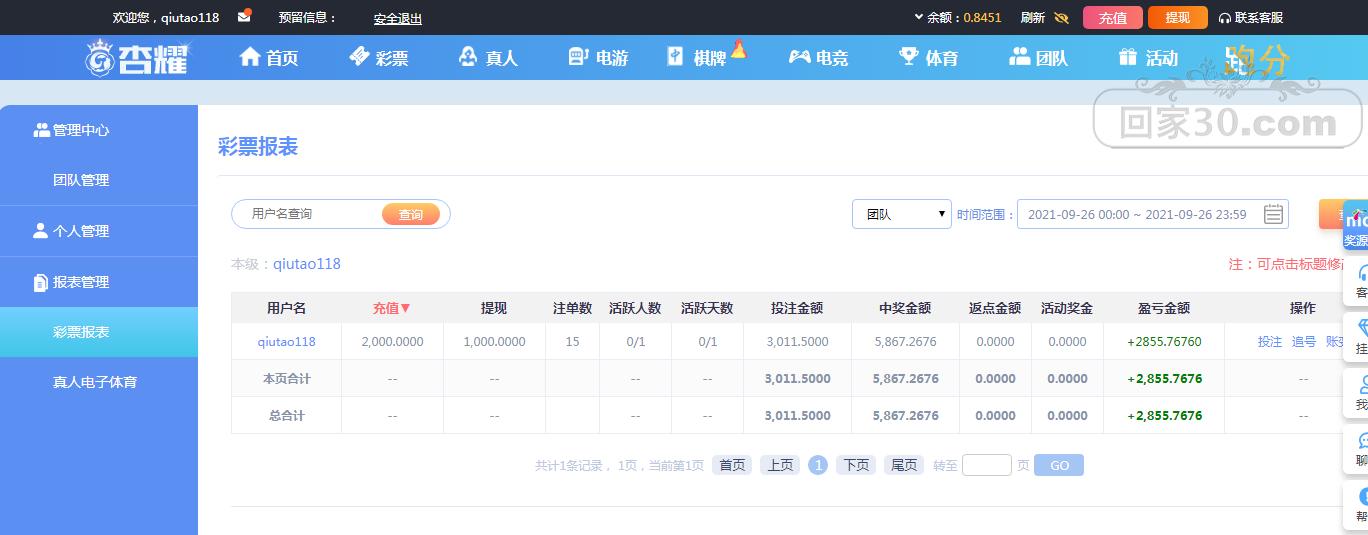This screenshot has width=1368, height=535.
Task: Click the home icon beside 首页
Action: [x=250, y=57]
